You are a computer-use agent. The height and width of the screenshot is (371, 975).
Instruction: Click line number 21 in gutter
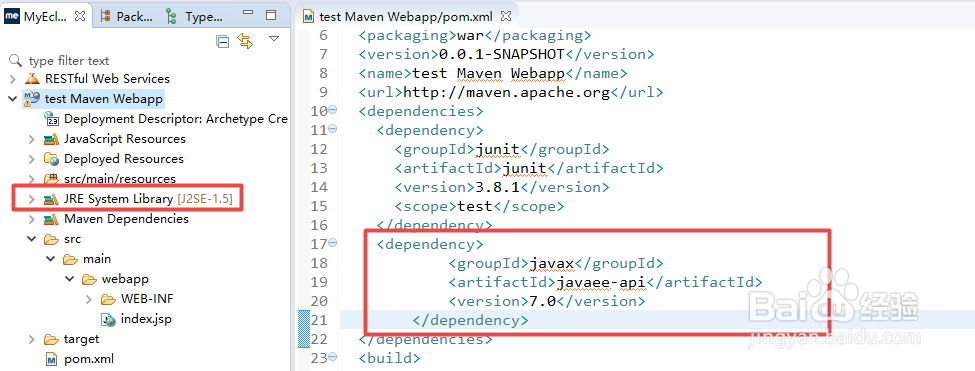pyautogui.click(x=318, y=321)
